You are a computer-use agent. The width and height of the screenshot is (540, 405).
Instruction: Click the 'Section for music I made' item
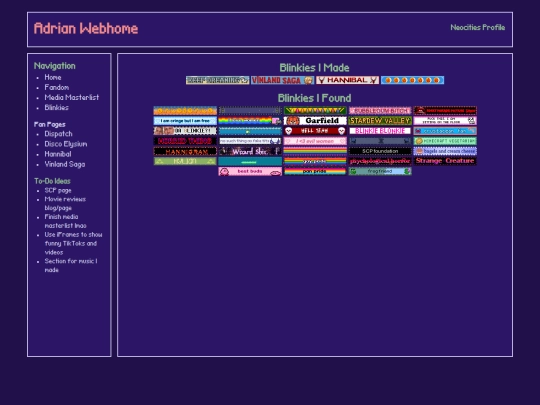(71, 266)
